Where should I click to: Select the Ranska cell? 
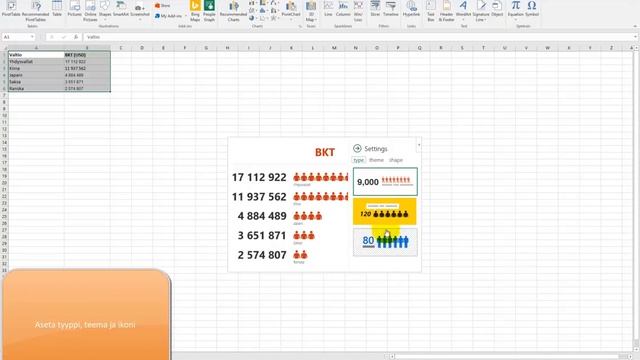pos(36,89)
